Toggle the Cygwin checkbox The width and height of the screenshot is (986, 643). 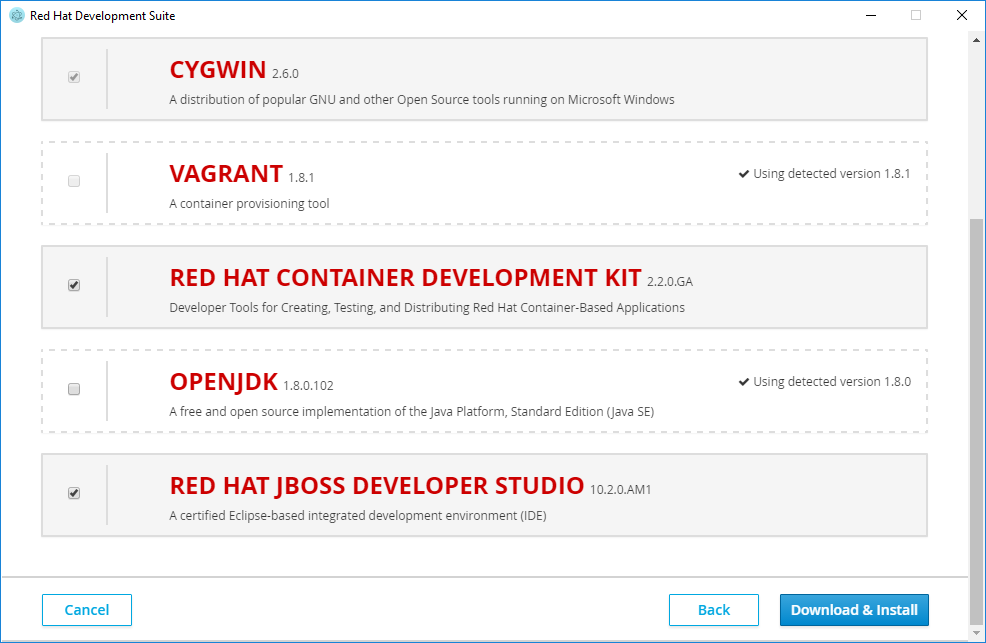[x=74, y=77]
